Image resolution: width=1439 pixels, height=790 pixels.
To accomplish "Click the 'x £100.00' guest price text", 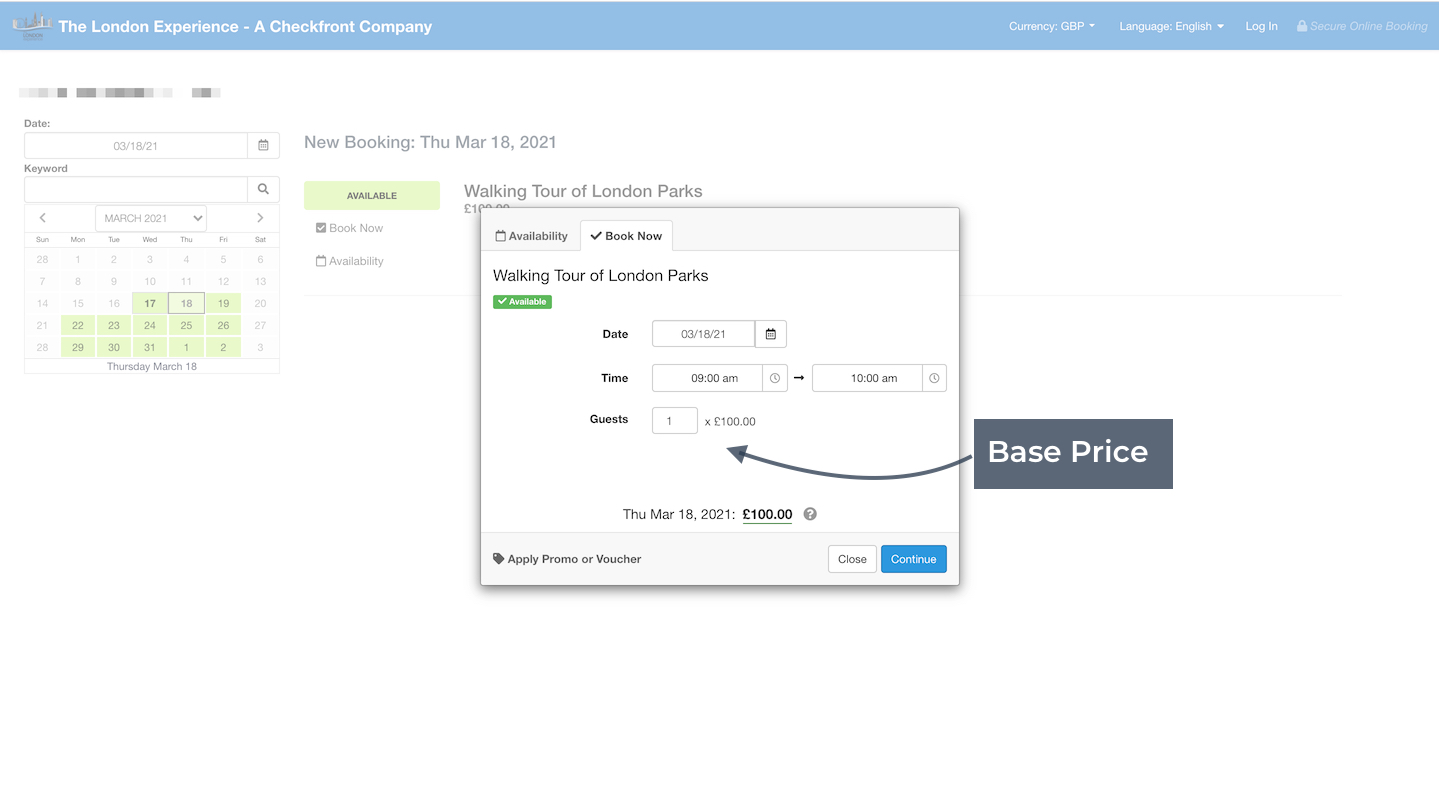I will point(730,421).
